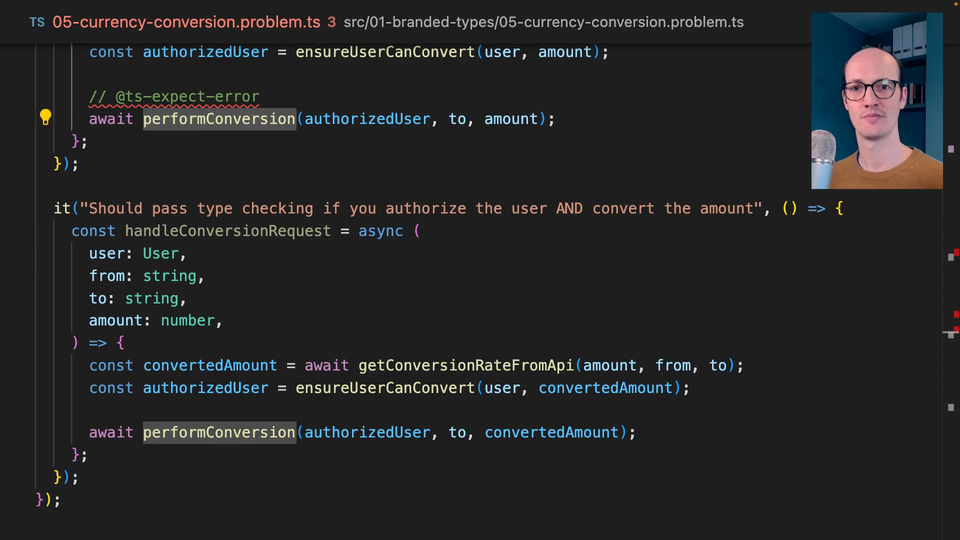This screenshot has height=540, width=960.
Task: Click the User type annotation
Action: (160, 253)
